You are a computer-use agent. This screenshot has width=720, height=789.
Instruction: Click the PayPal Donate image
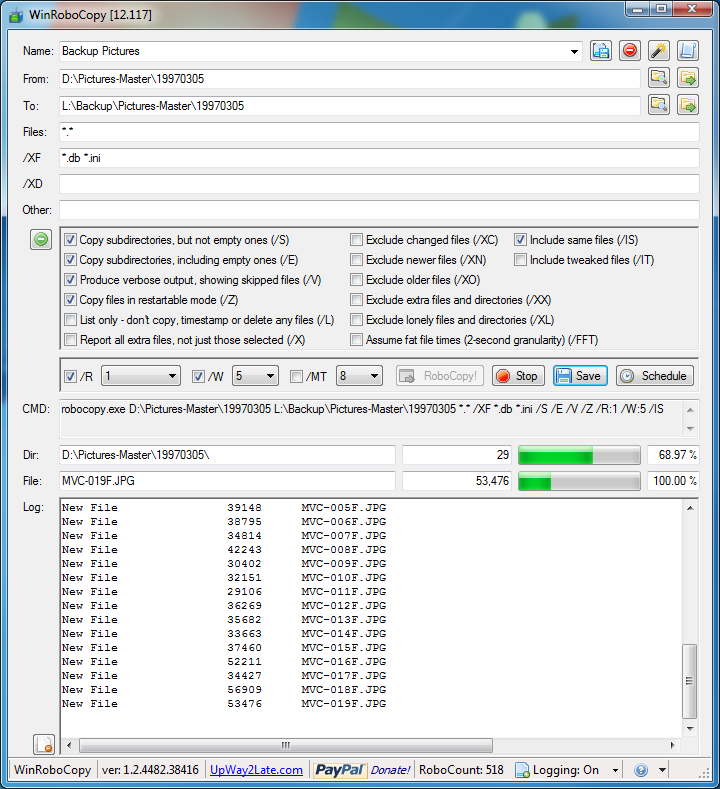[362, 770]
